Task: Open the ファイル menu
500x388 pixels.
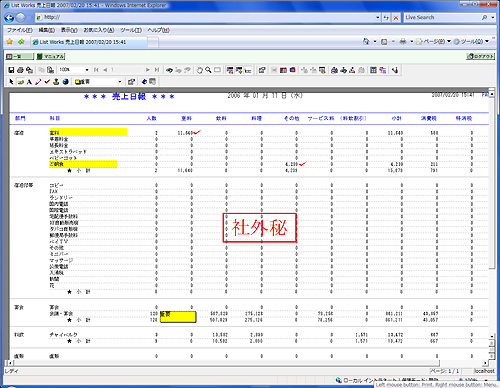Action: coord(20,30)
